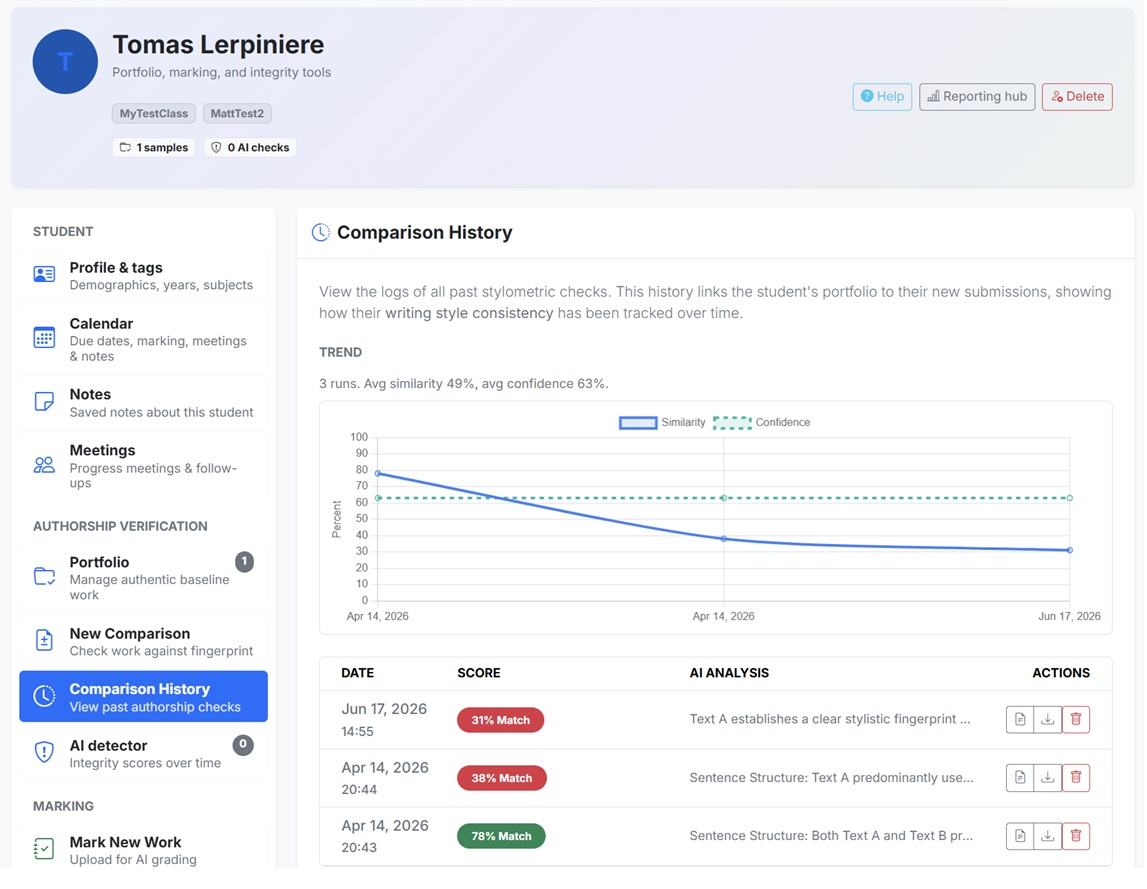
Task: Download the 31% Match comparison
Action: 1048,719
